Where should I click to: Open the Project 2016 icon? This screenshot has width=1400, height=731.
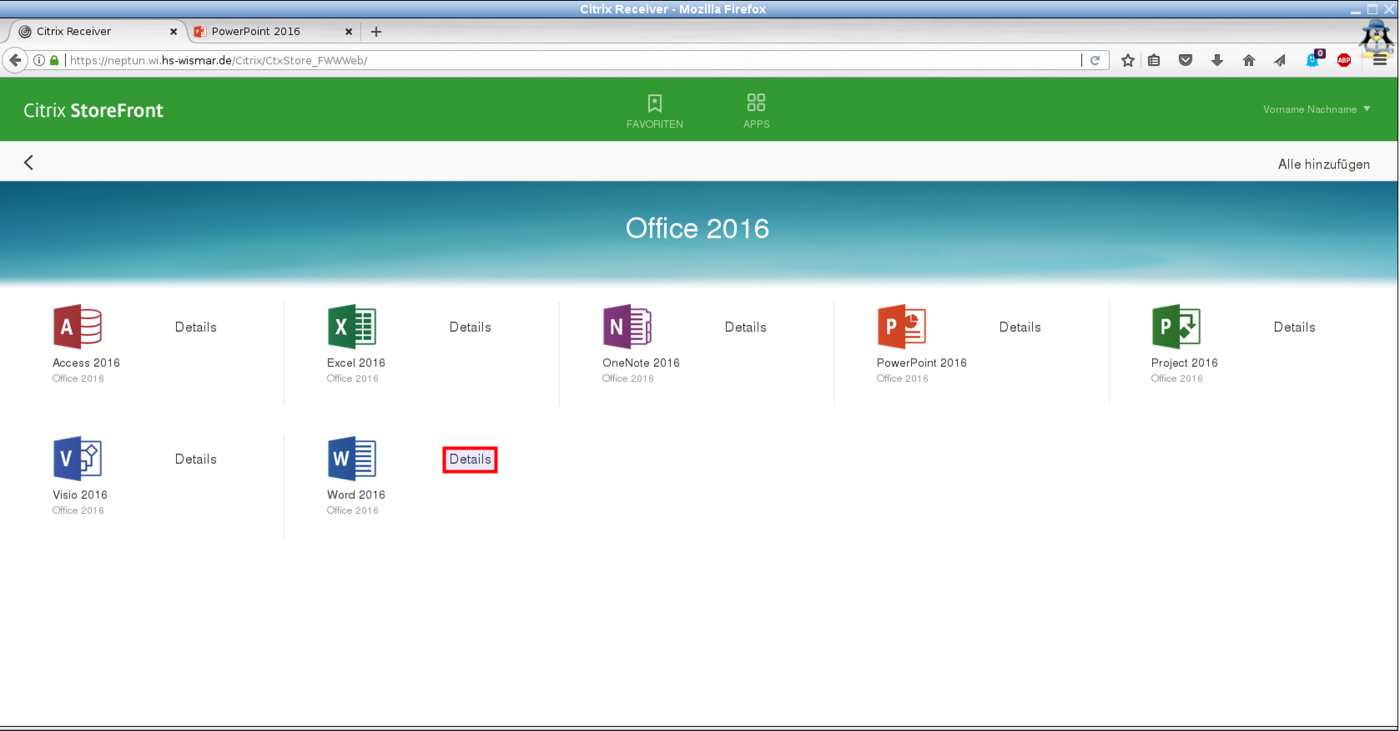[1176, 327]
